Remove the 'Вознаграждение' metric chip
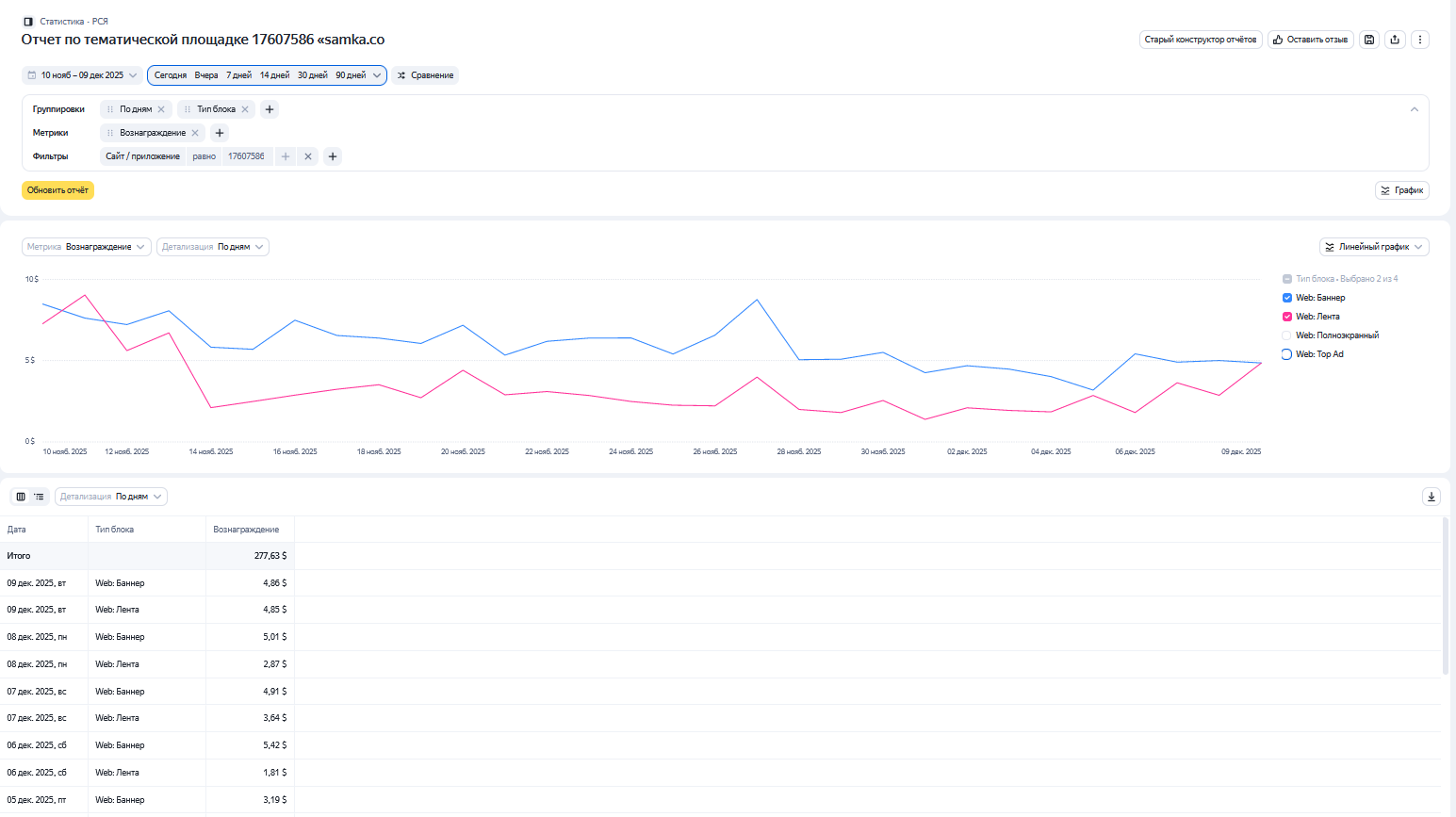The image size is (1456, 817). click(195, 133)
